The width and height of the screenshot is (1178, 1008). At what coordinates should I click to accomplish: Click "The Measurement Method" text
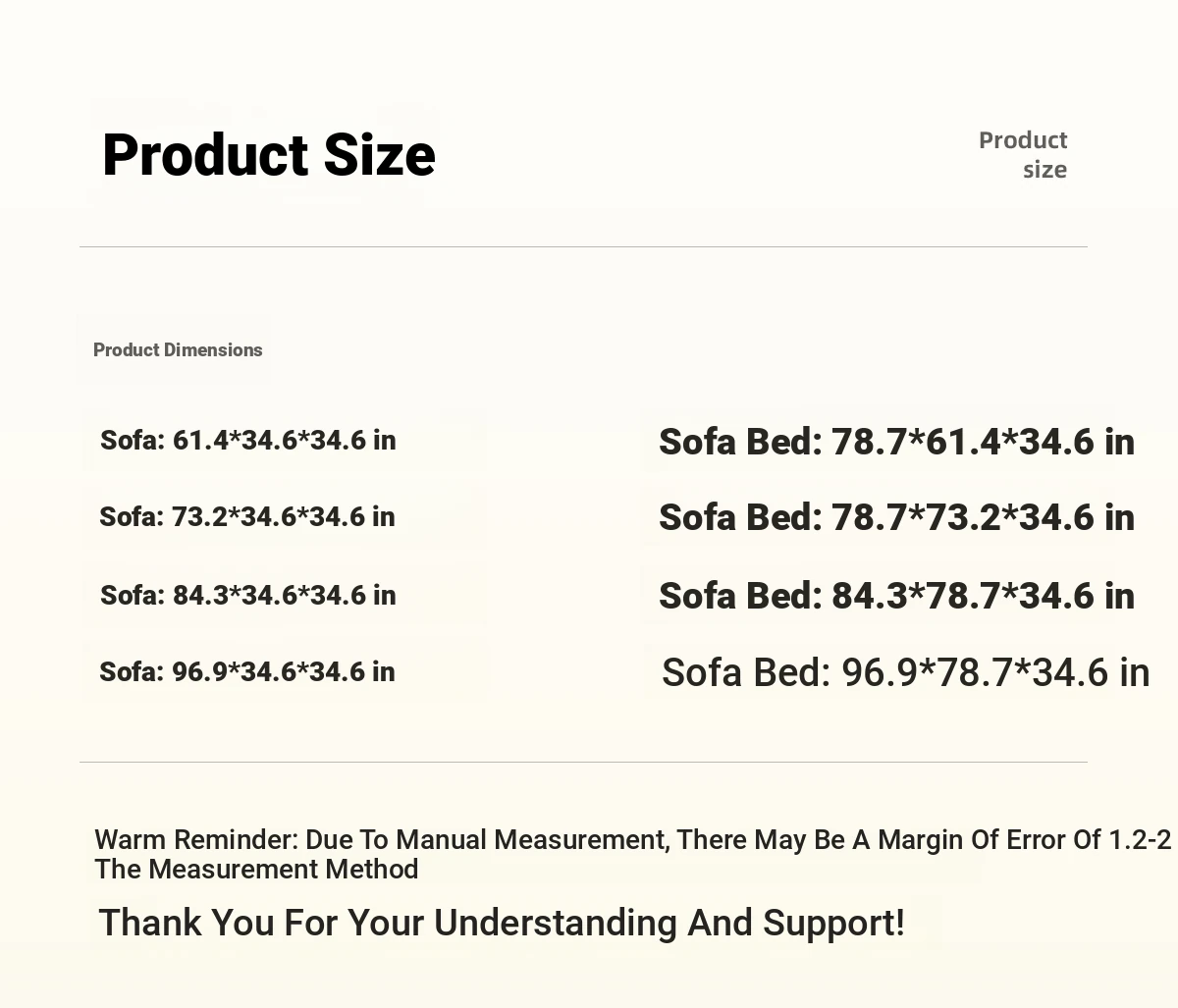tap(256, 870)
